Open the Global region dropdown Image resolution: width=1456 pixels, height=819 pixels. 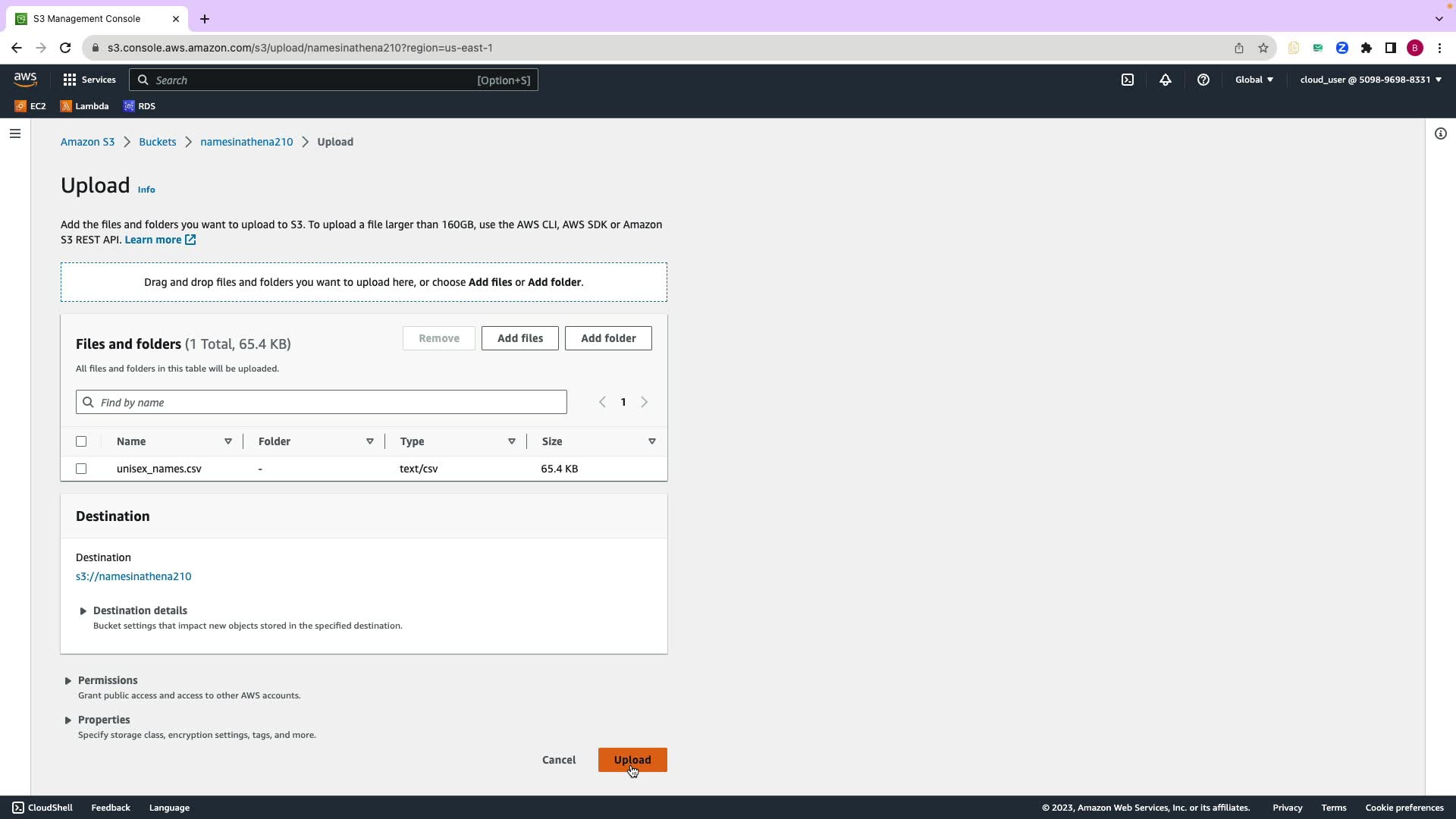1254,80
